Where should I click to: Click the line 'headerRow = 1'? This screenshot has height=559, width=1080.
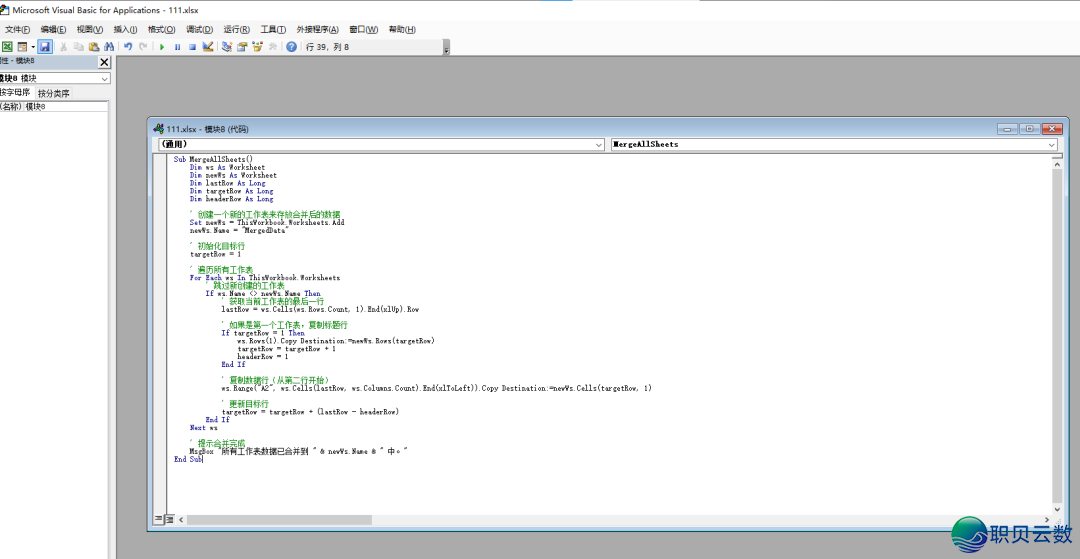[x=262, y=357]
